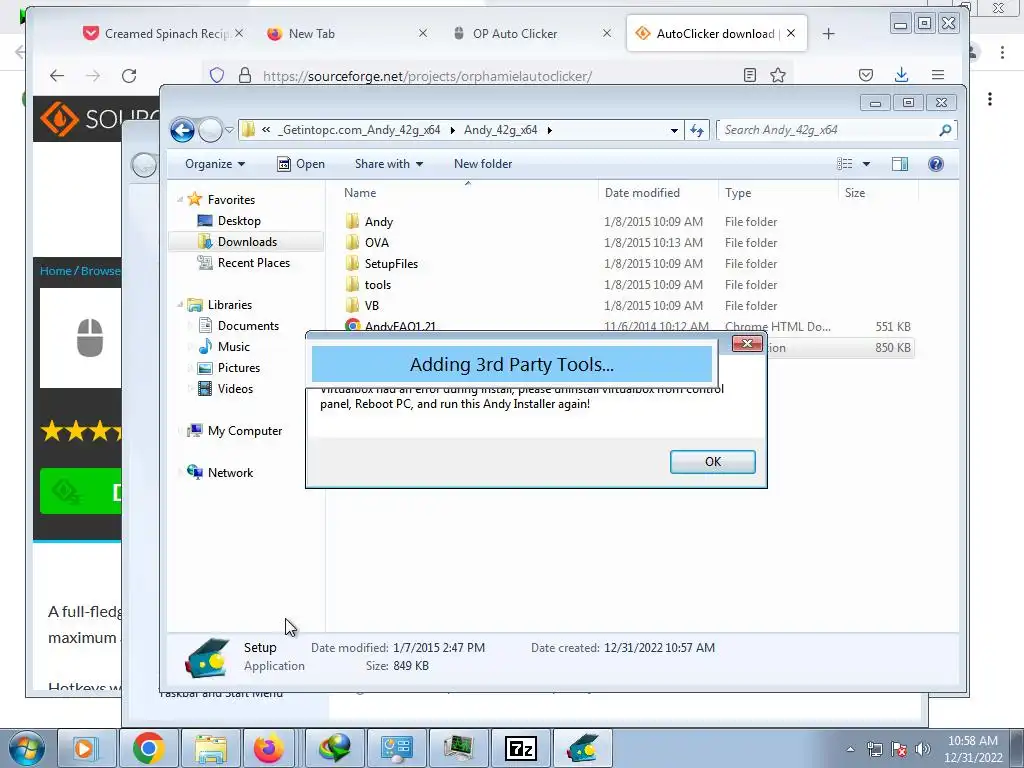Collapse the Favorites tree group
Viewport: 1024px width, 768px height.
point(180,200)
